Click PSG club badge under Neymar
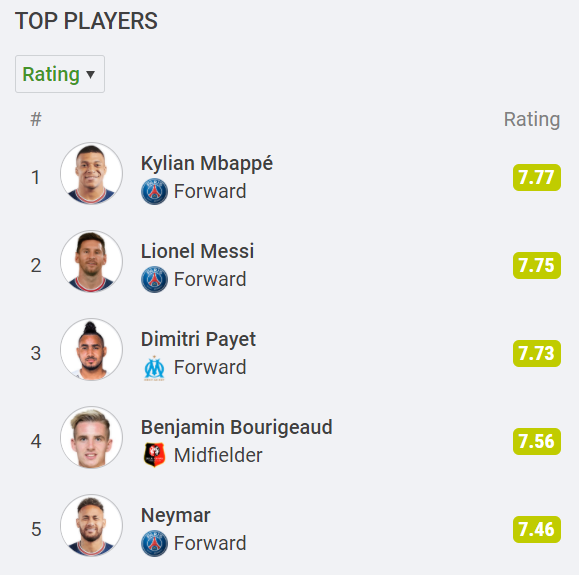 tap(154, 543)
